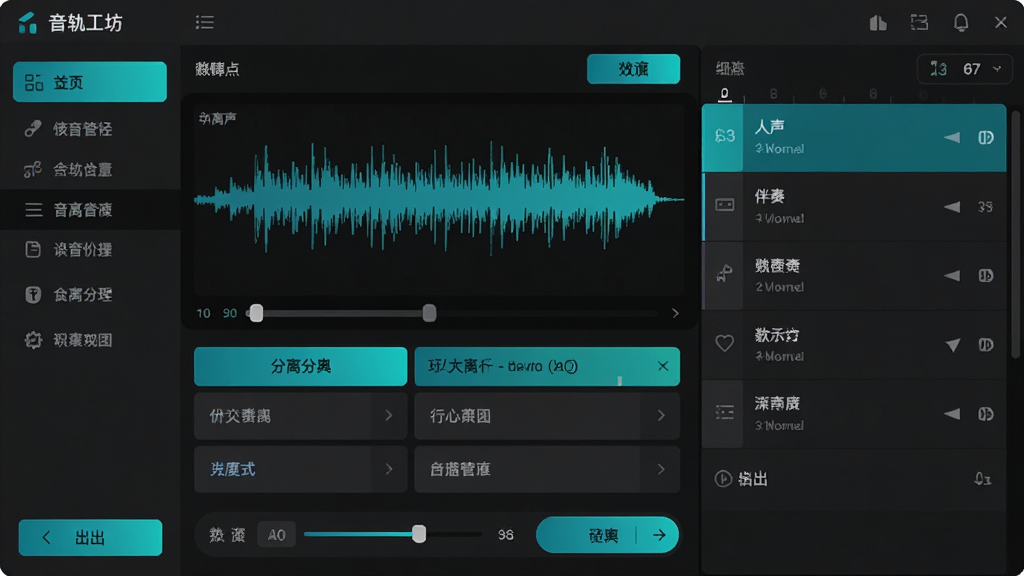Click the list view icon beside the app title

[x=204, y=23]
